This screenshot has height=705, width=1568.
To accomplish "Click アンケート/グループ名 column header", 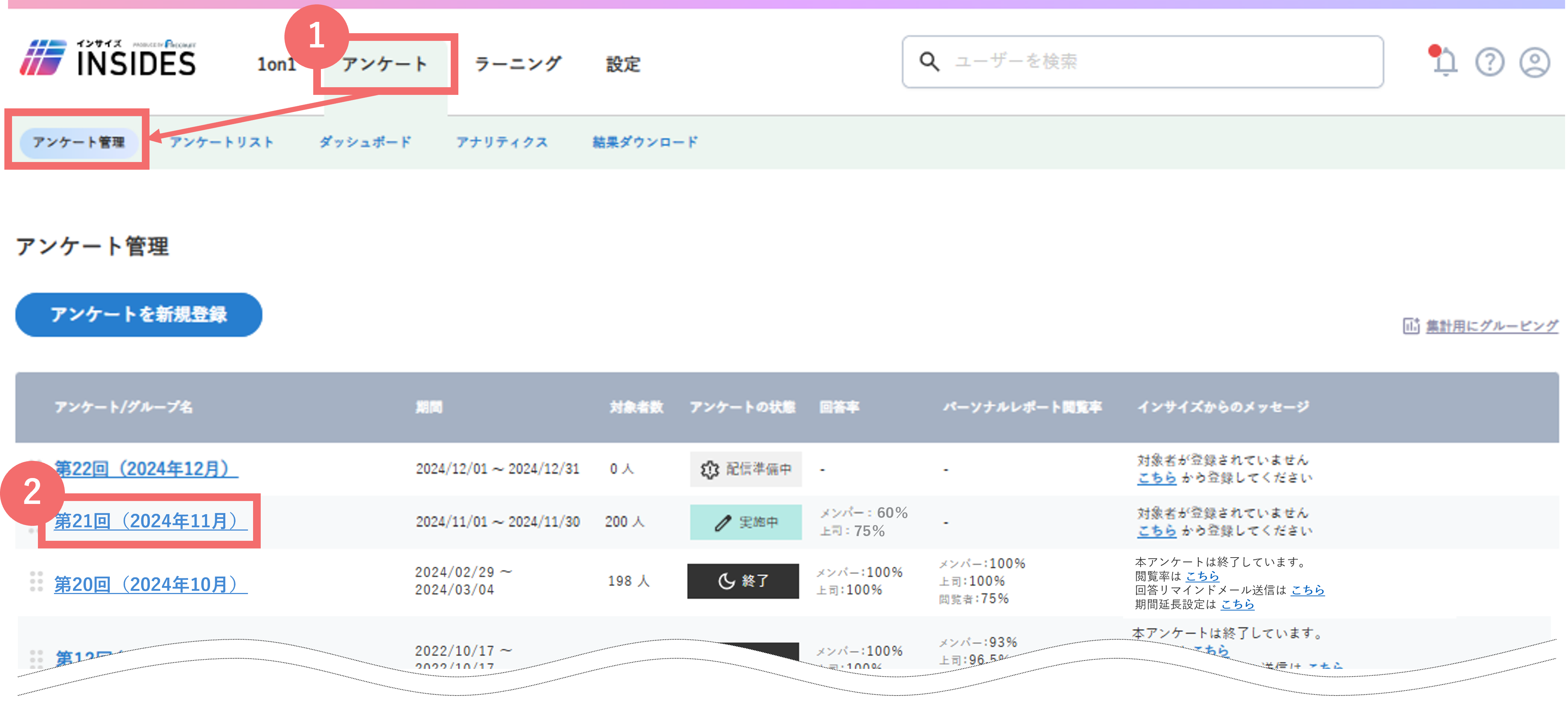I will (x=124, y=407).
